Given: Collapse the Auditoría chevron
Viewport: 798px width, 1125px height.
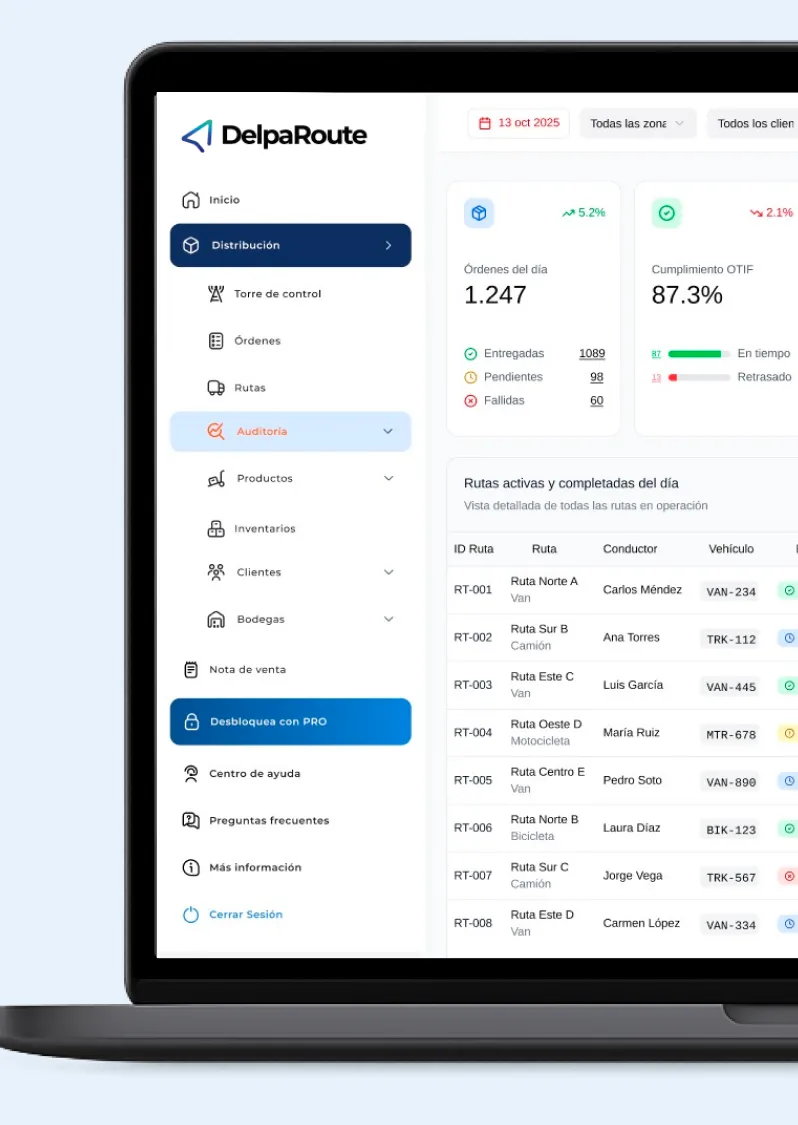Looking at the screenshot, I should point(388,431).
